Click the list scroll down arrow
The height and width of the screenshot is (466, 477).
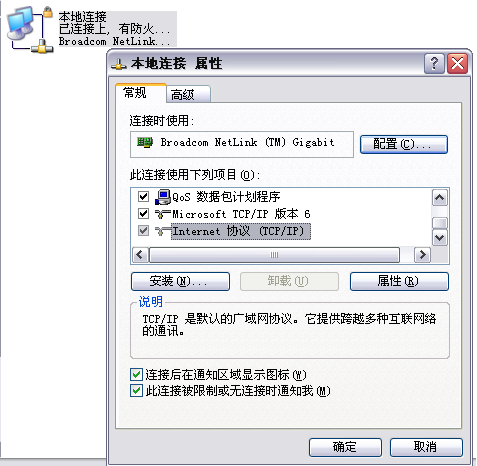440,238
